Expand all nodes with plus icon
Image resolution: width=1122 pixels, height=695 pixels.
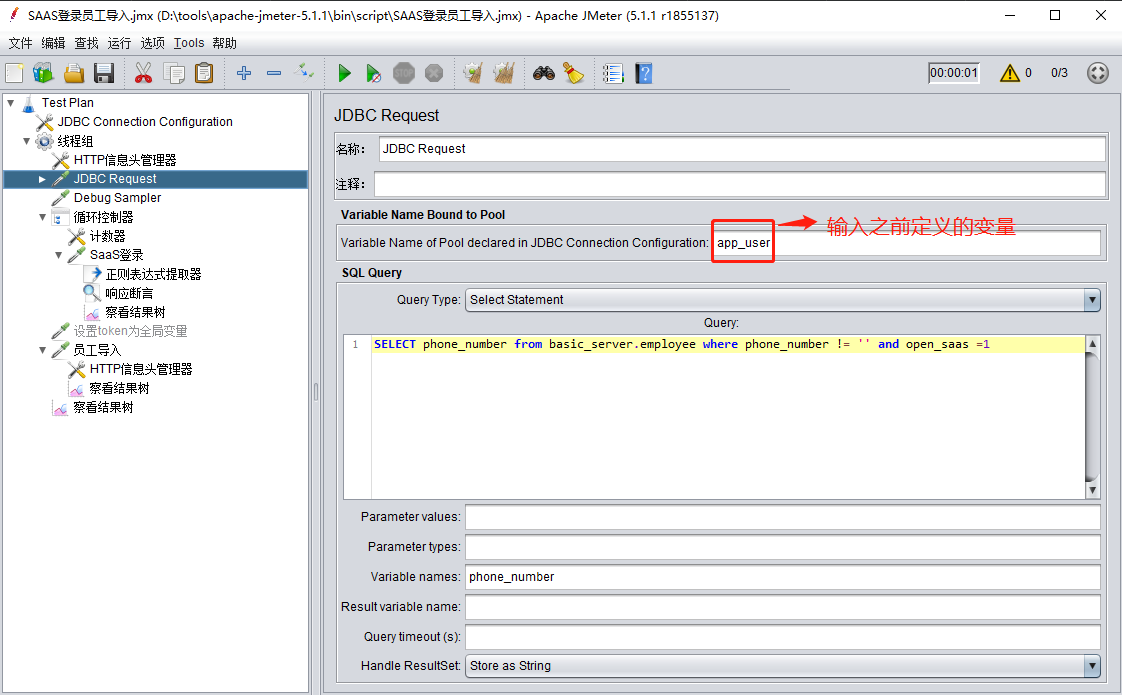click(x=244, y=73)
